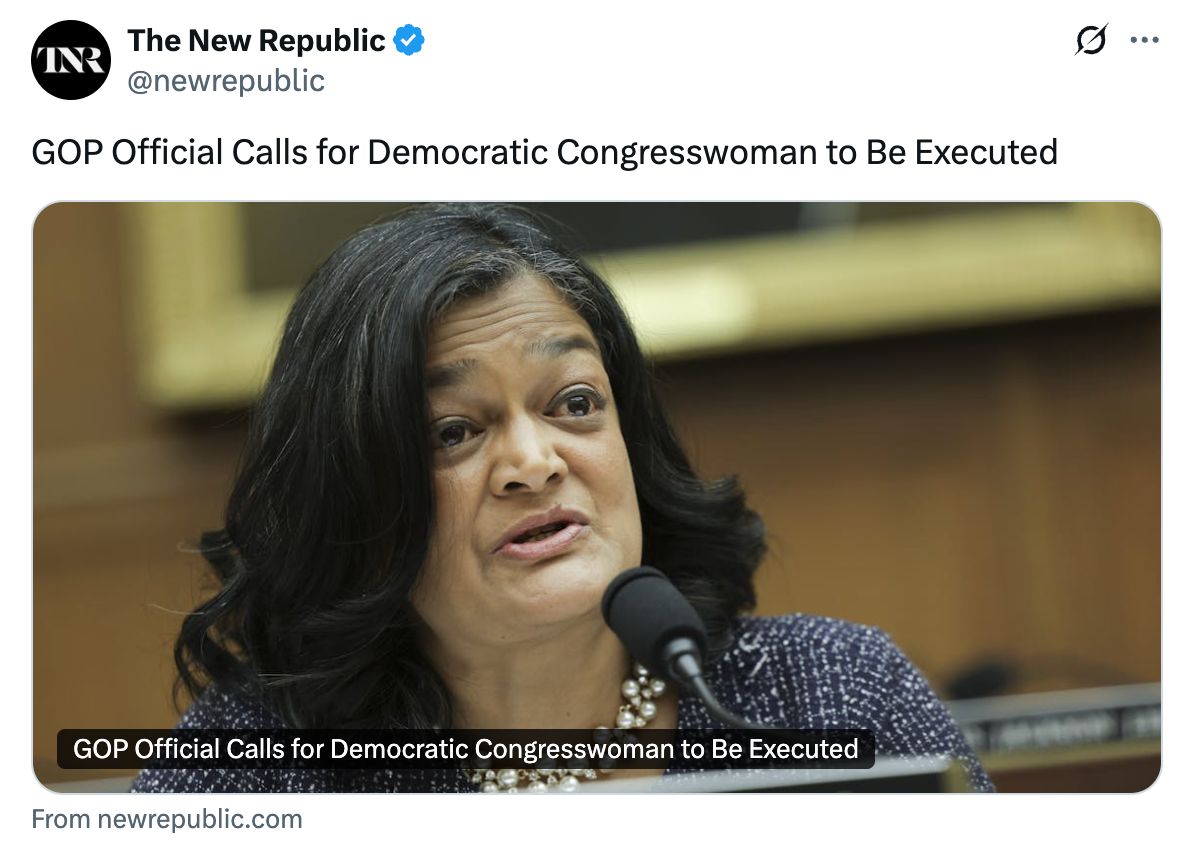
Task: Open the Grok explain-post icon
Action: tap(1091, 39)
